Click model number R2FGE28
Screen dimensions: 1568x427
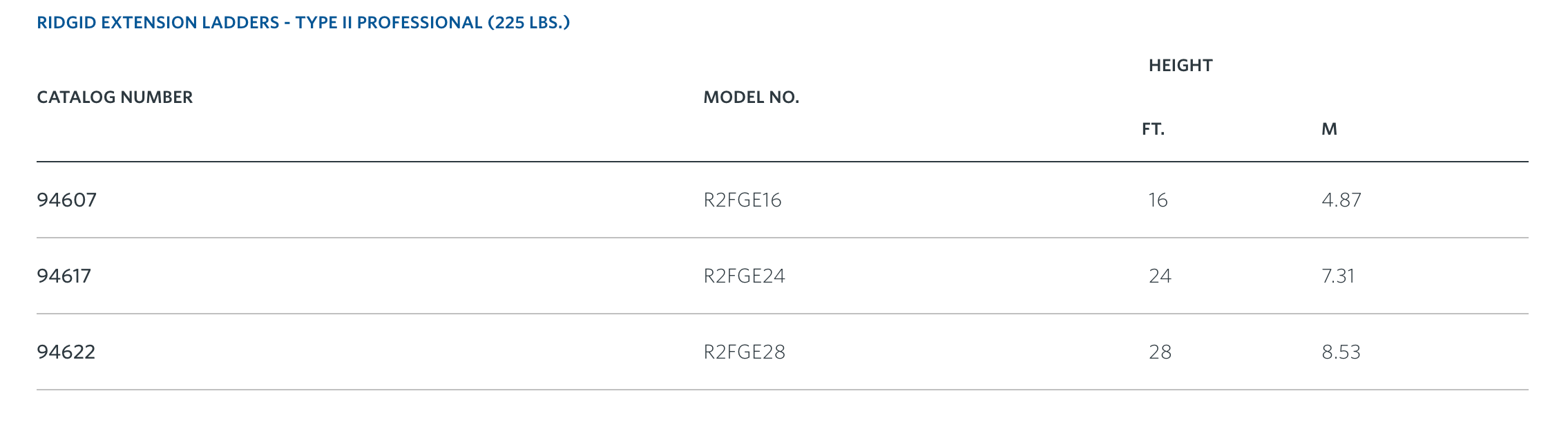click(x=745, y=352)
